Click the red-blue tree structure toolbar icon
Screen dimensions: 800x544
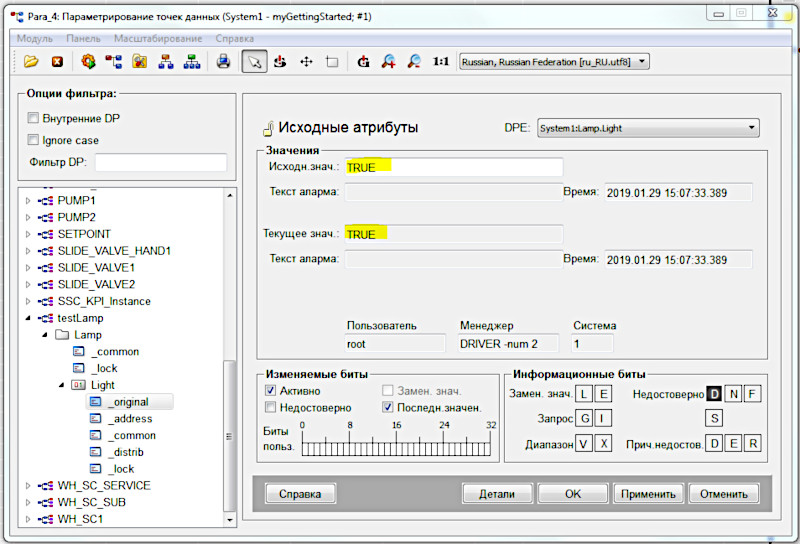pyautogui.click(x=113, y=62)
